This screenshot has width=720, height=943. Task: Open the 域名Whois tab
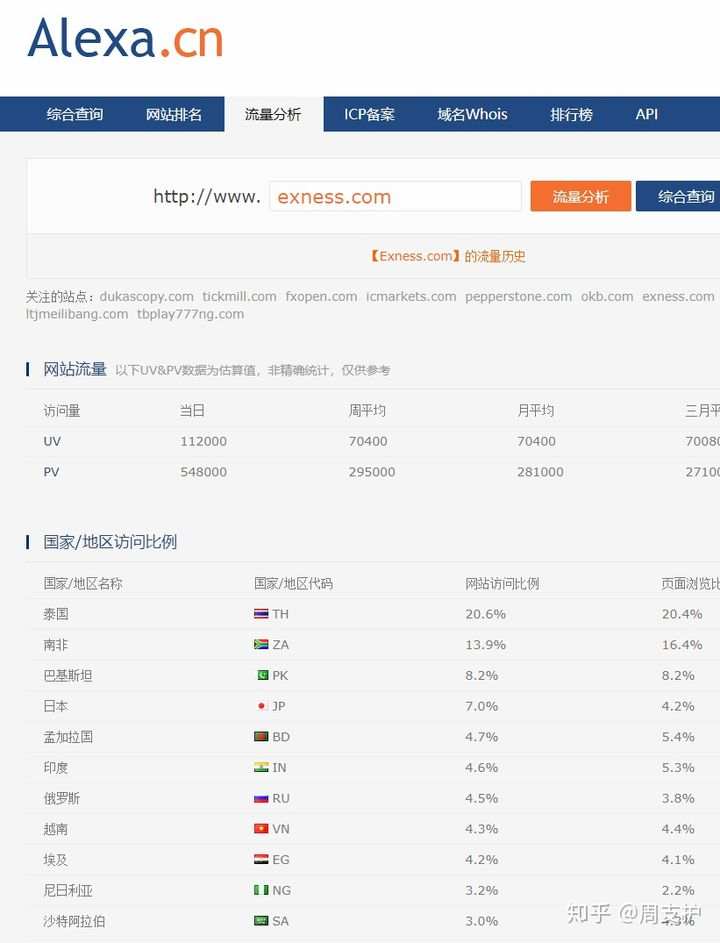click(472, 114)
